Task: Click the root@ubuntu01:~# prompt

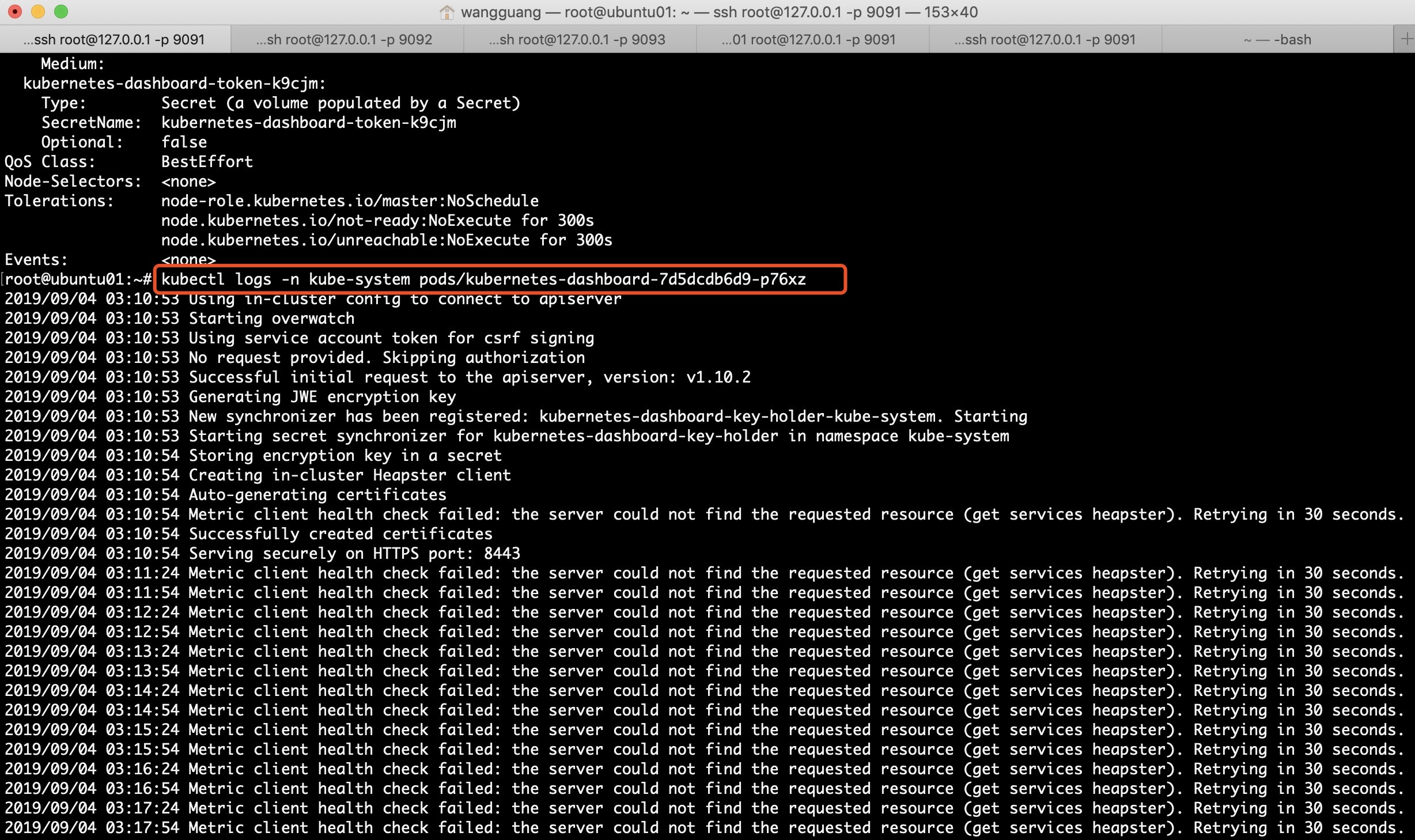Action: 78,279
